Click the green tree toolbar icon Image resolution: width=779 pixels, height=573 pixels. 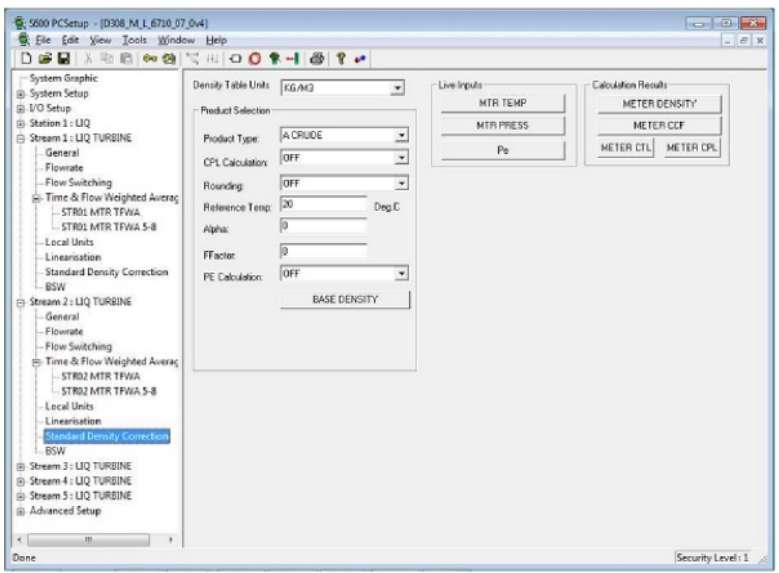[x=274, y=59]
